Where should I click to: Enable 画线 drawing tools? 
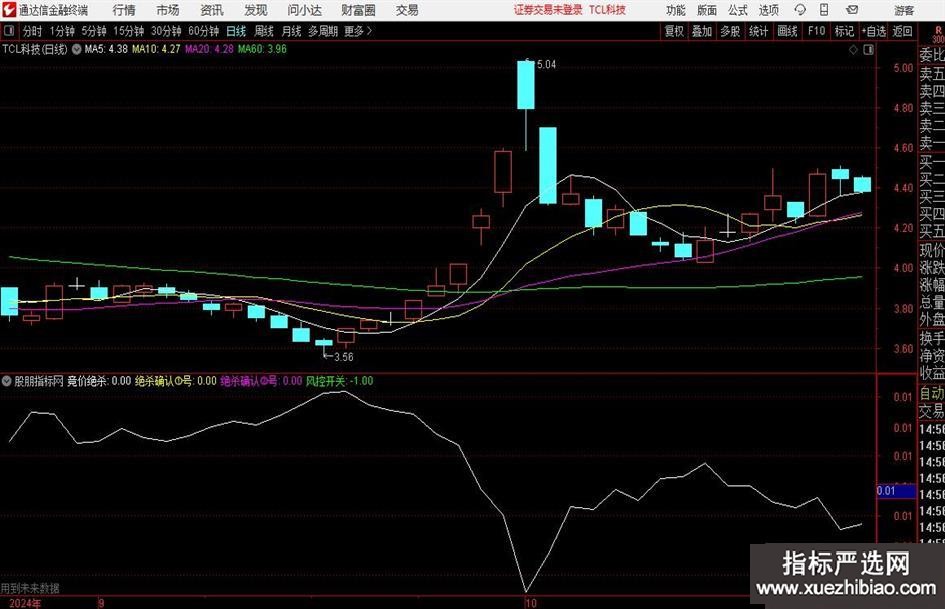[x=788, y=31]
